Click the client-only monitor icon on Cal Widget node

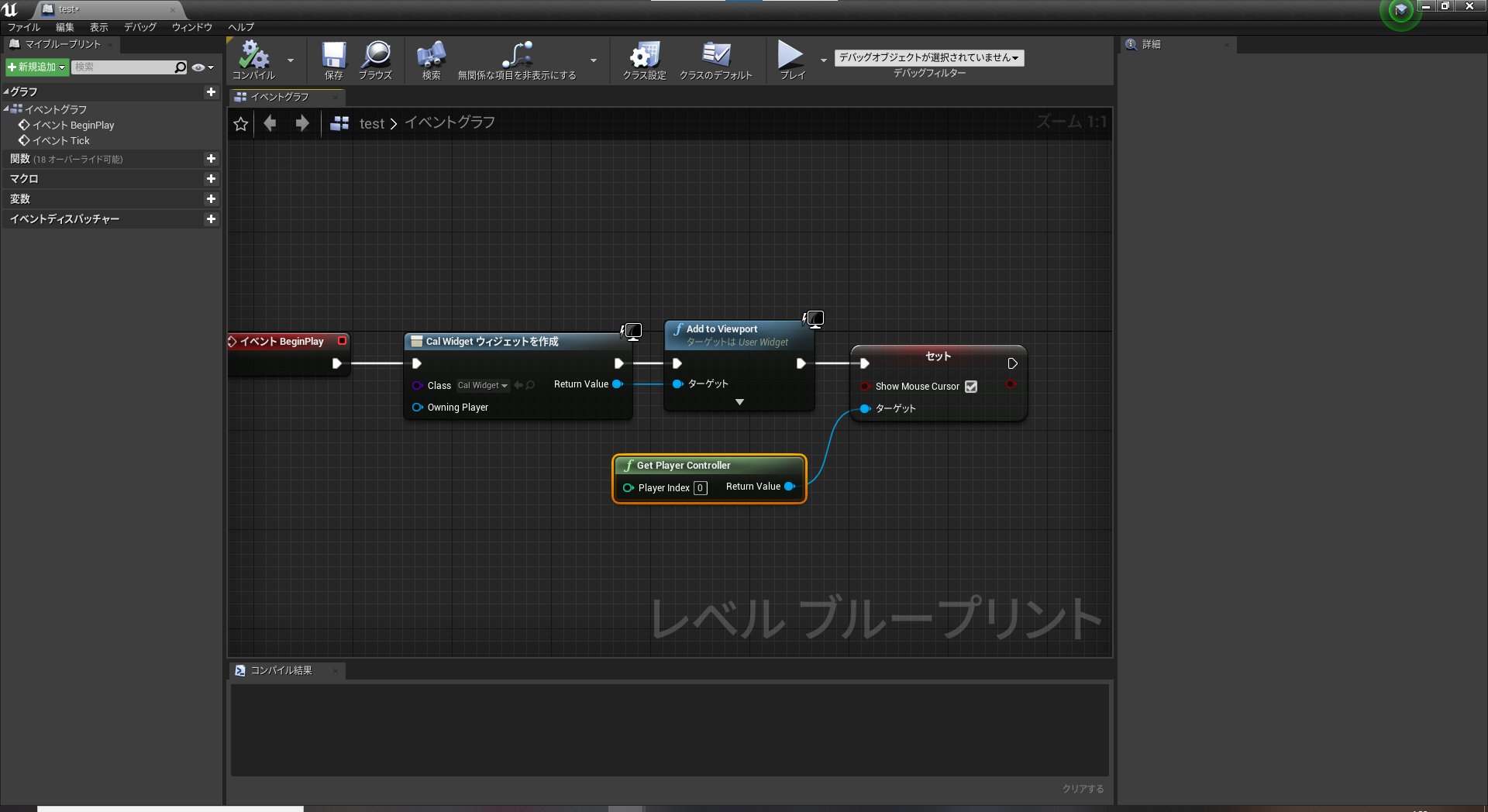632,332
